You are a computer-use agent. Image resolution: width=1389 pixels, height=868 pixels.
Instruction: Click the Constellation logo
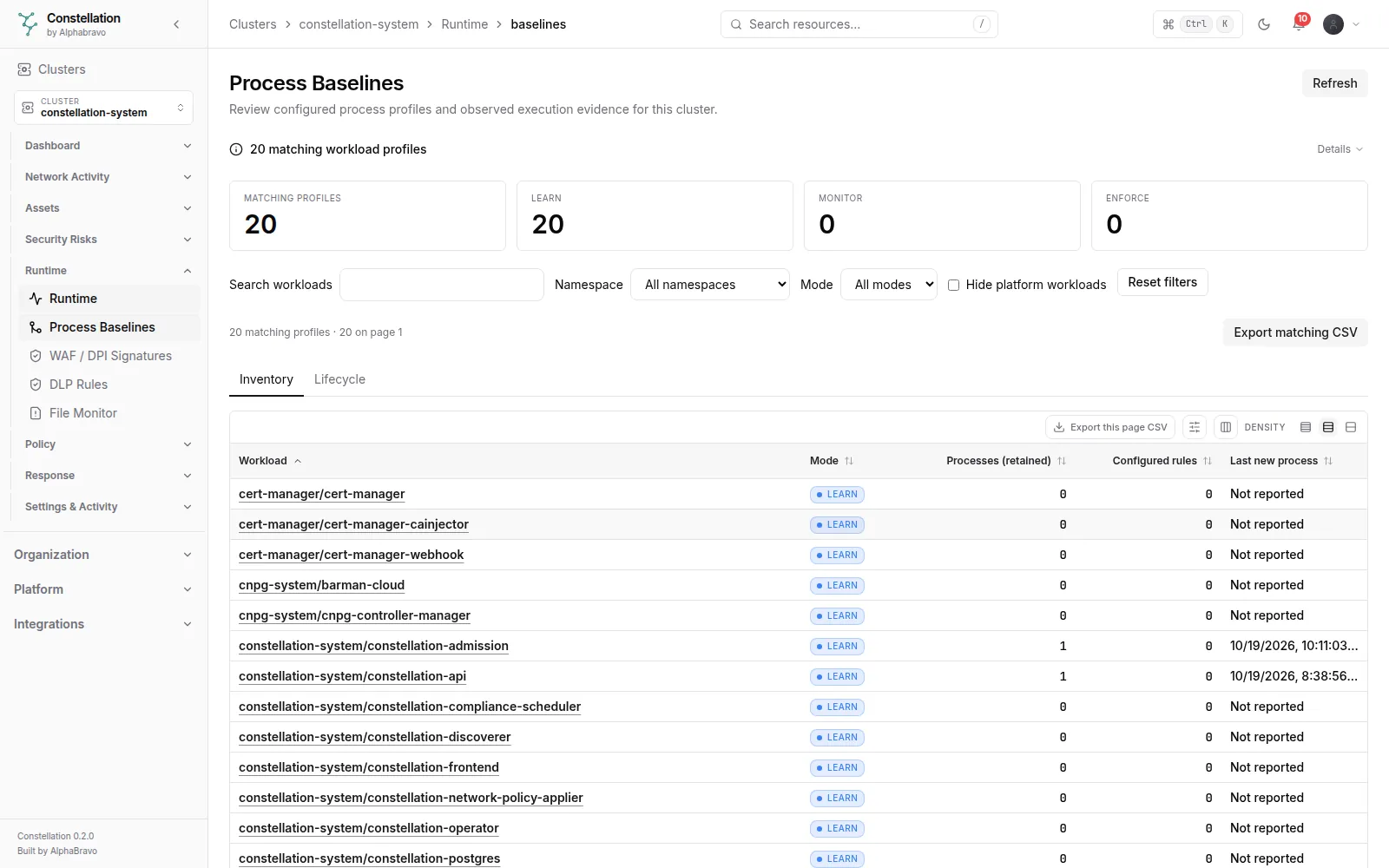coord(29,24)
